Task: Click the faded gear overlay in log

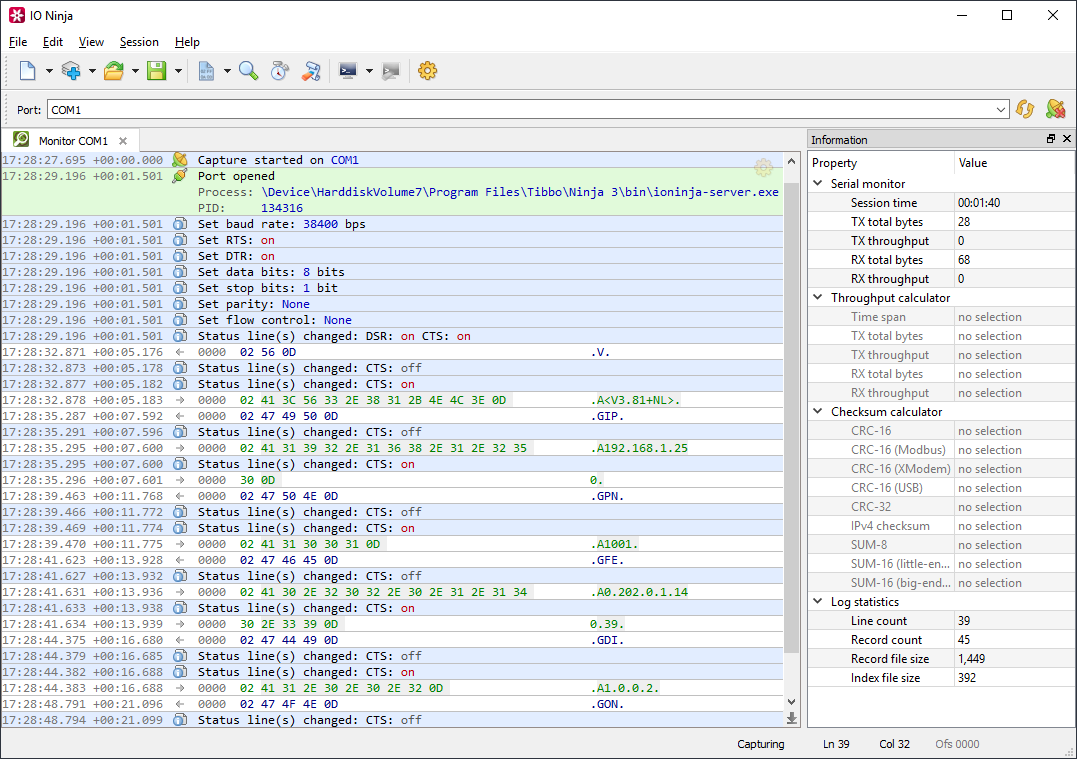Action: tap(763, 167)
